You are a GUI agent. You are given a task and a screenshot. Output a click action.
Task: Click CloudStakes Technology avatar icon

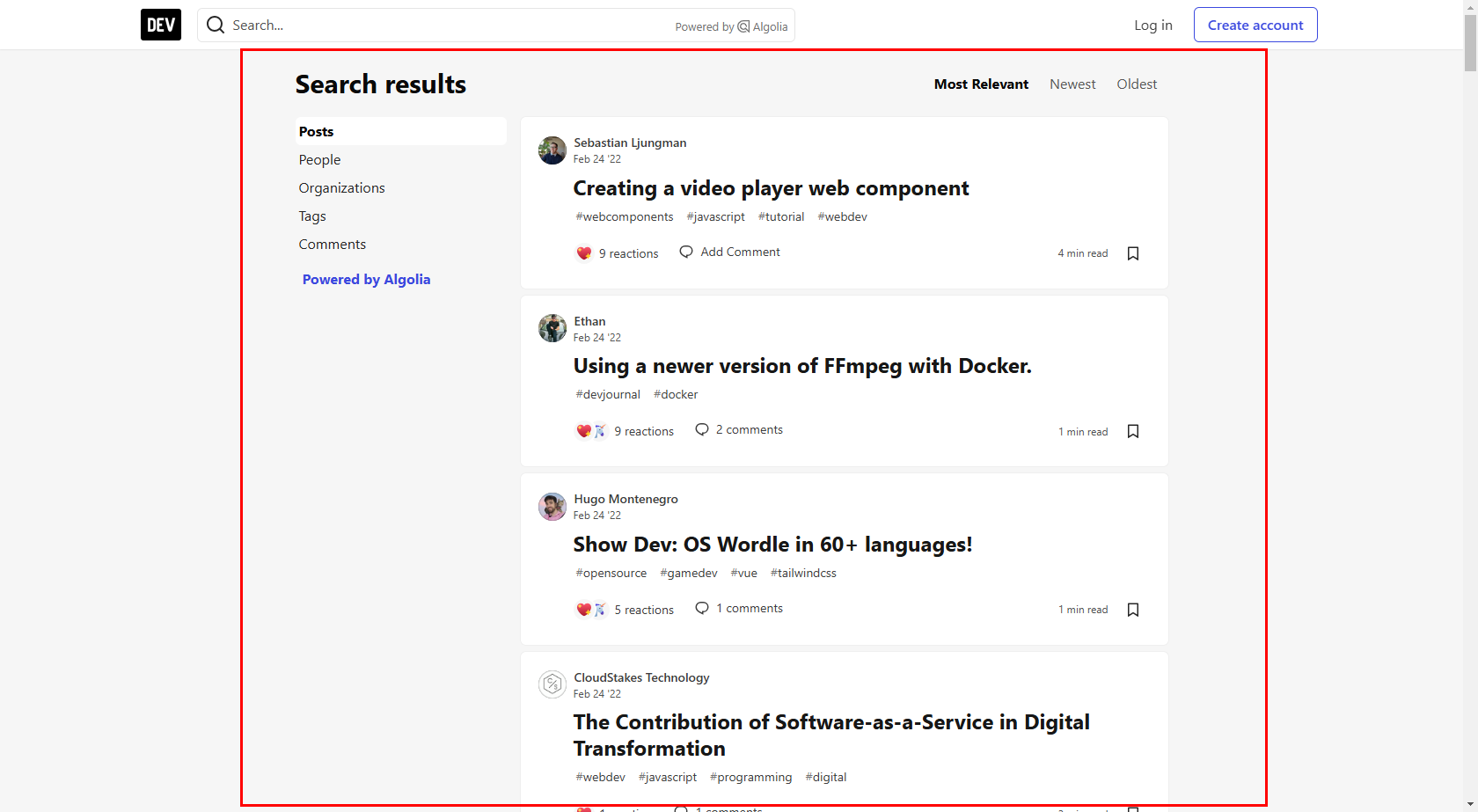552,684
